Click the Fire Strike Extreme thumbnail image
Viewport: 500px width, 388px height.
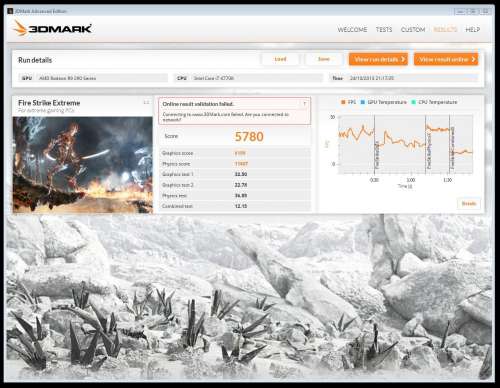[x=83, y=165]
